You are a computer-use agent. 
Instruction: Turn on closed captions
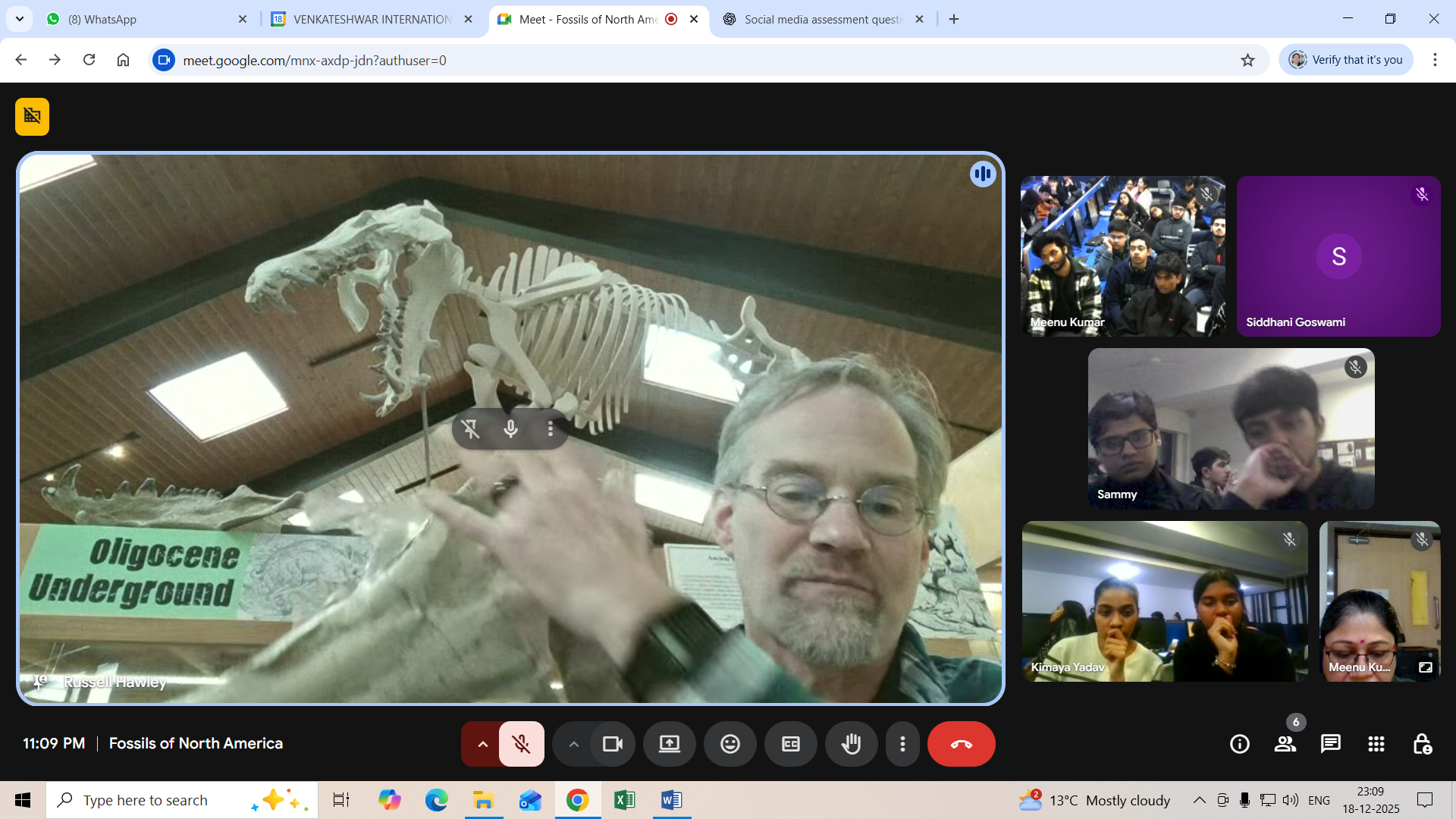click(790, 744)
